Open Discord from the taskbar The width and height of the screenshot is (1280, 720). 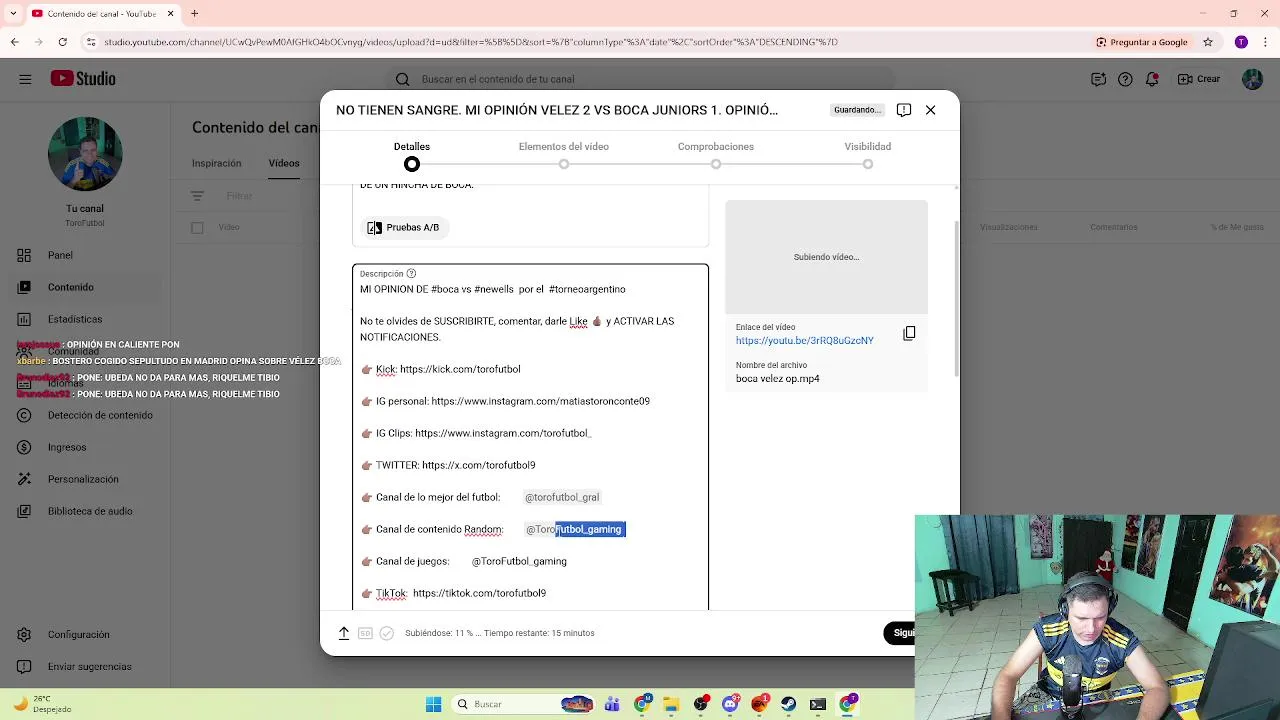click(730, 704)
